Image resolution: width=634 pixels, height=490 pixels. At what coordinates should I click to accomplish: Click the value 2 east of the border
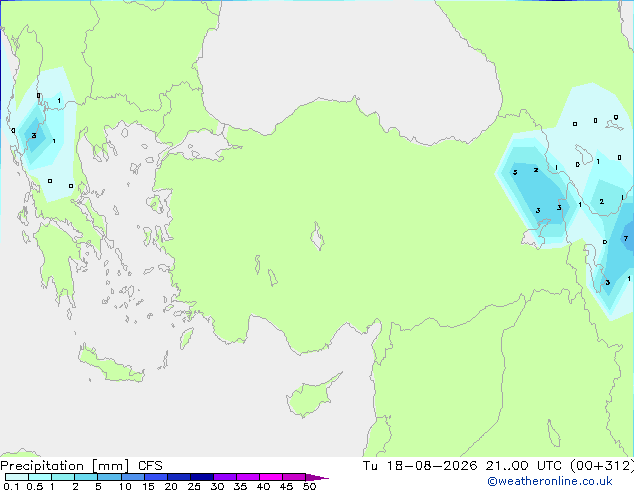tap(601, 201)
